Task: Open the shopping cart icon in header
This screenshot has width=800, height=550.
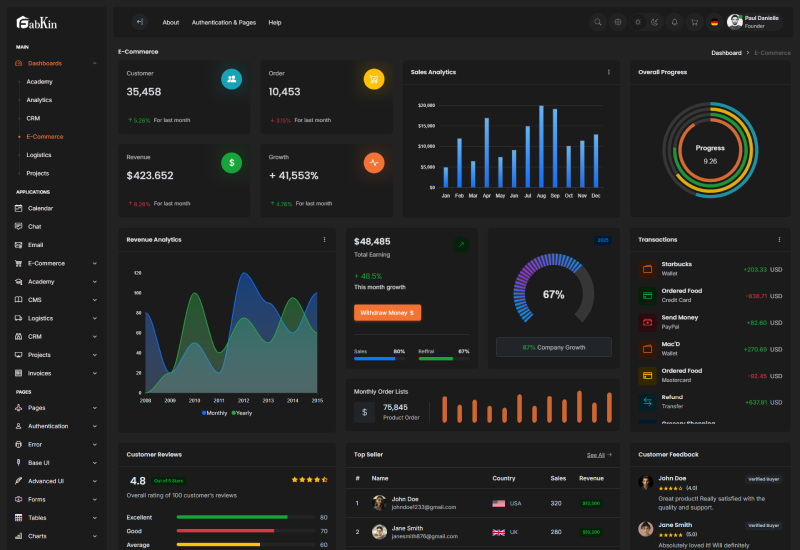Action: pyautogui.click(x=694, y=22)
